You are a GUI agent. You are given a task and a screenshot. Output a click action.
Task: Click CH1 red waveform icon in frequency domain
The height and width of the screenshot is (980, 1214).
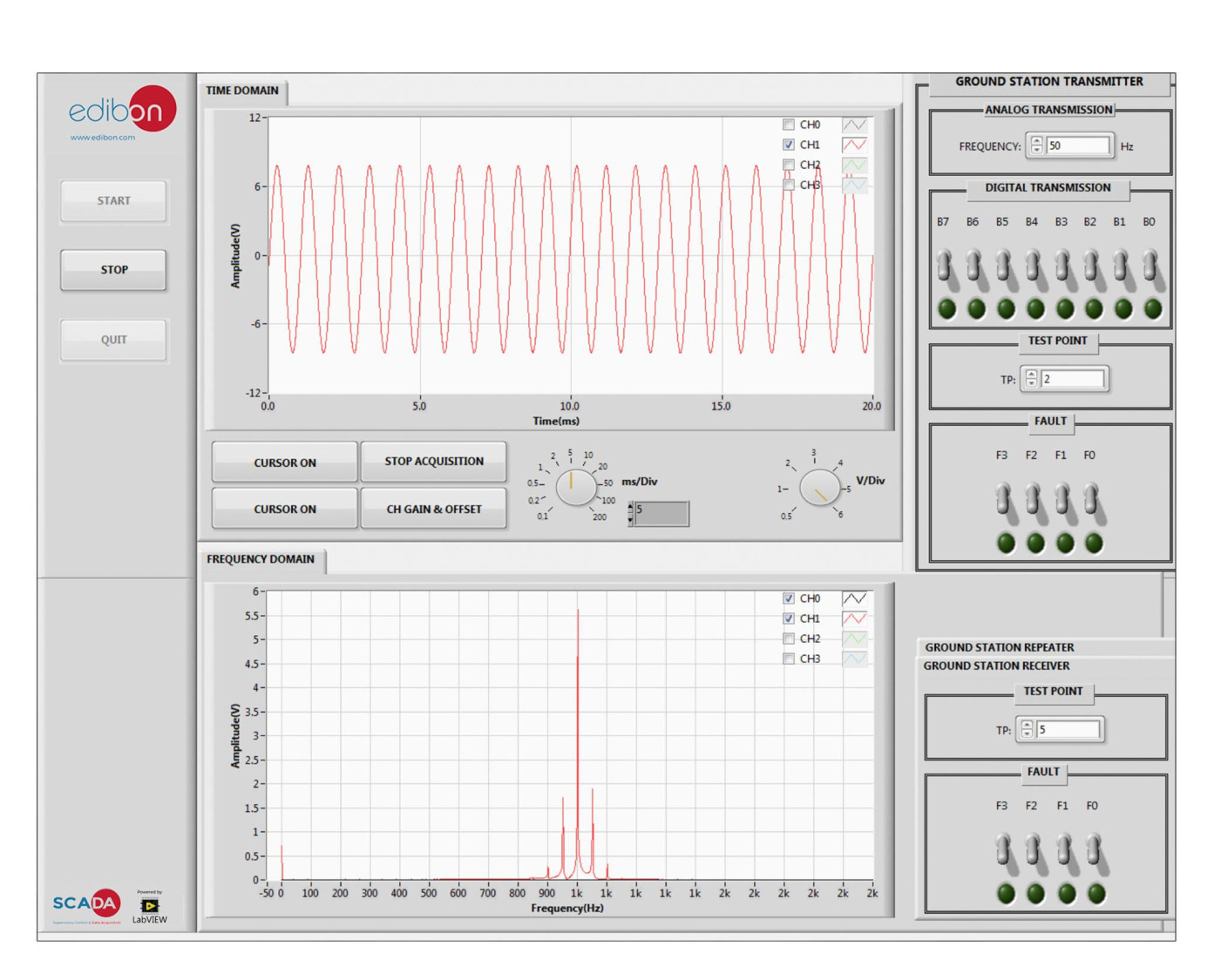[854, 618]
